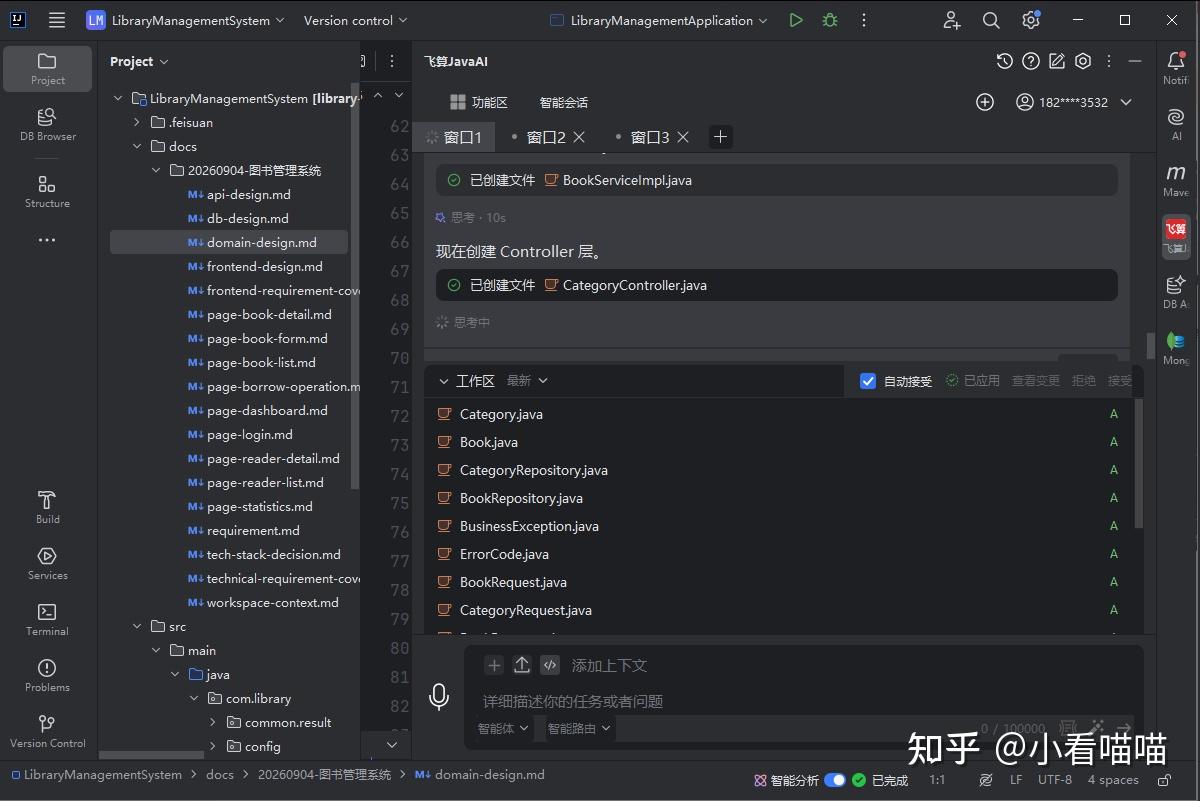
Task: Click the edit/feedback pencil icon in 飞算JavaAI
Action: click(1057, 62)
